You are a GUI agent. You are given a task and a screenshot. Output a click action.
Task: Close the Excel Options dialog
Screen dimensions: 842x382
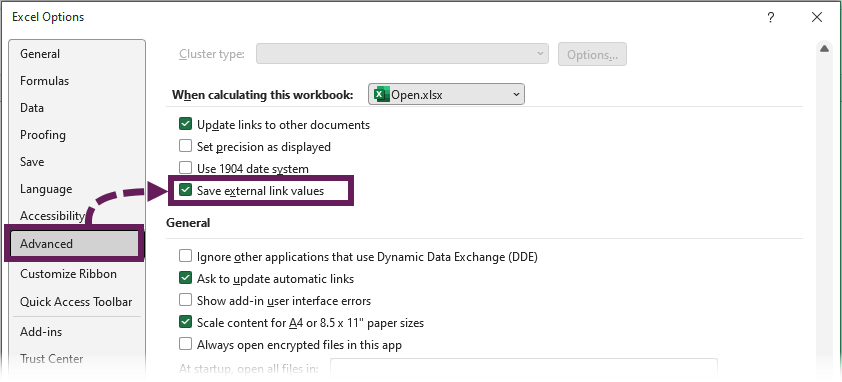click(x=817, y=17)
